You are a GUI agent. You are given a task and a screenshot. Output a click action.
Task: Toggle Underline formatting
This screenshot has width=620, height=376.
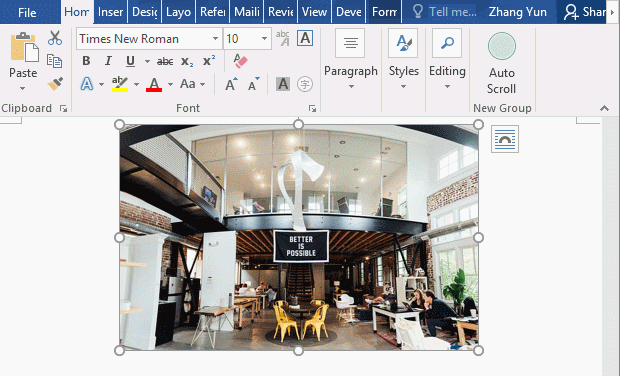[x=130, y=61]
